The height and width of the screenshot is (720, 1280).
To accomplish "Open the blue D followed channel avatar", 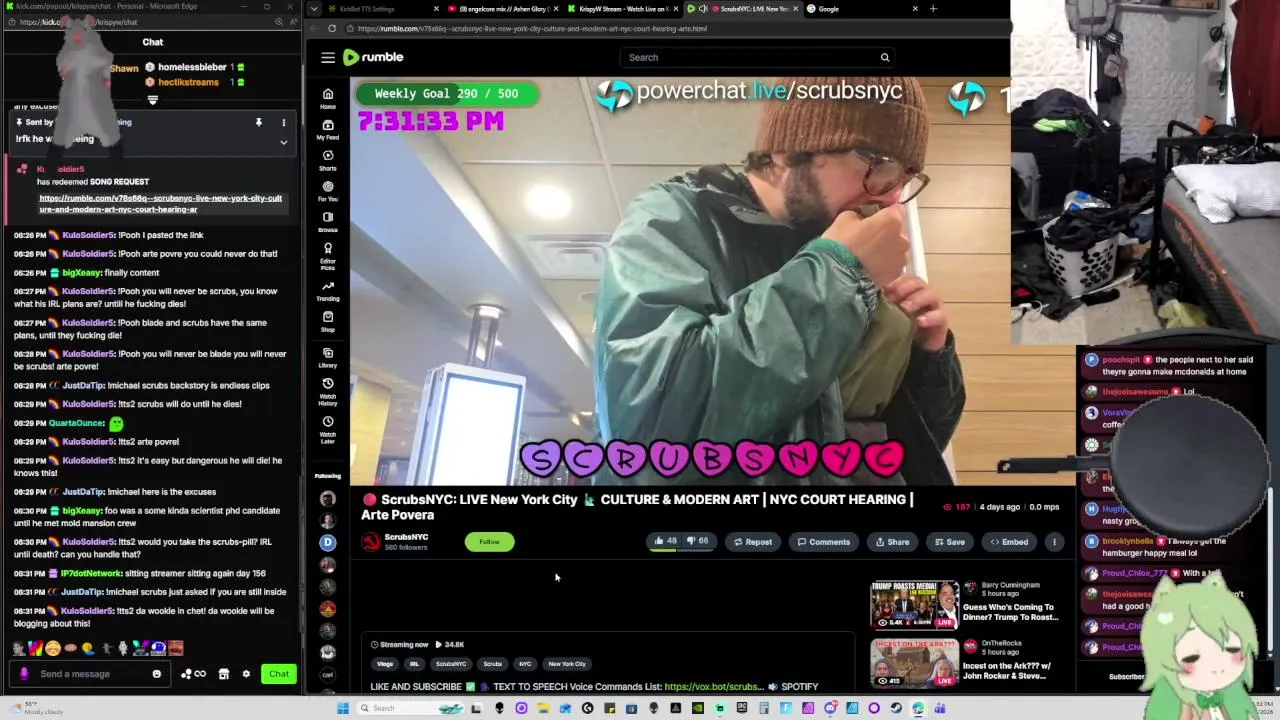I will (x=328, y=542).
